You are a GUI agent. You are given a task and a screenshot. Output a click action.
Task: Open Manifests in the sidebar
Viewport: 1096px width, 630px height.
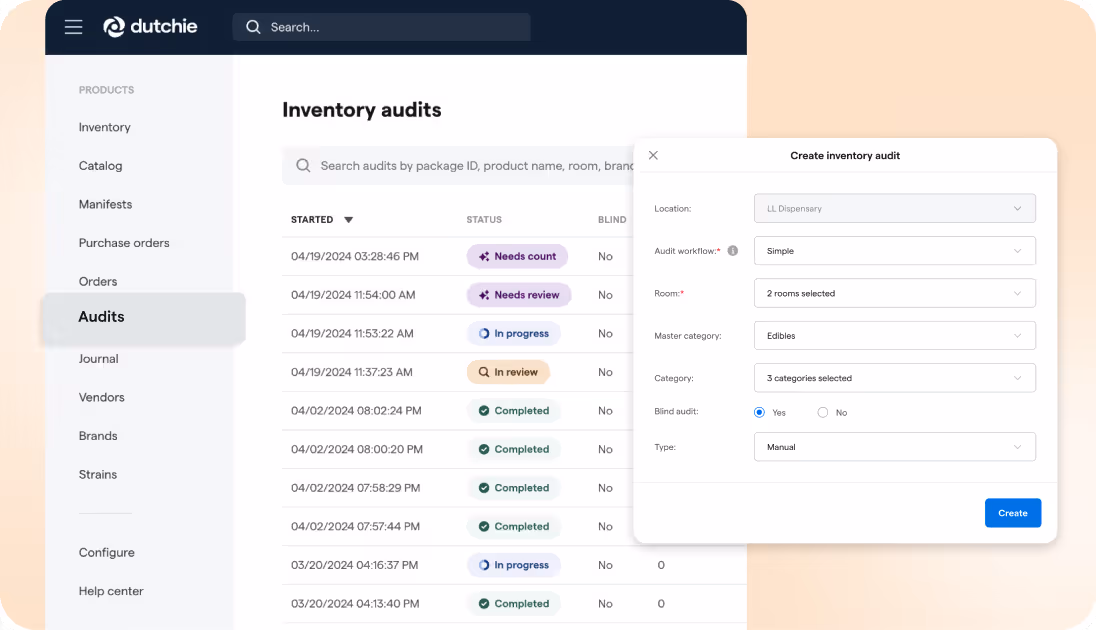tap(106, 204)
